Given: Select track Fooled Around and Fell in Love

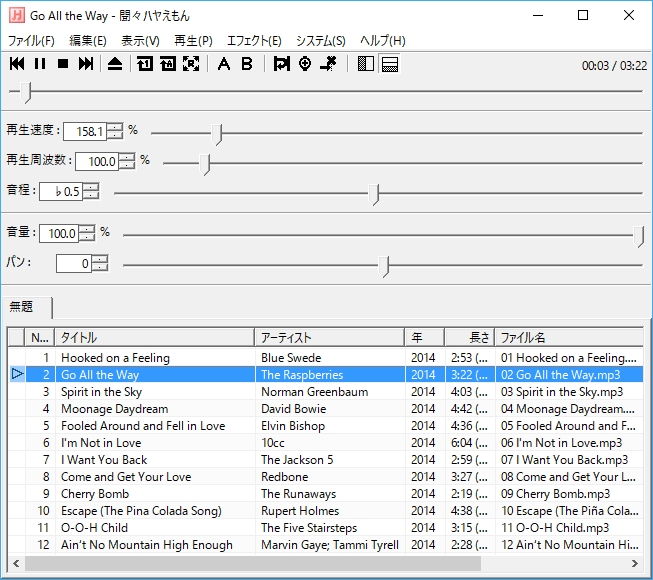Looking at the screenshot, I should pyautogui.click(x=326, y=426).
